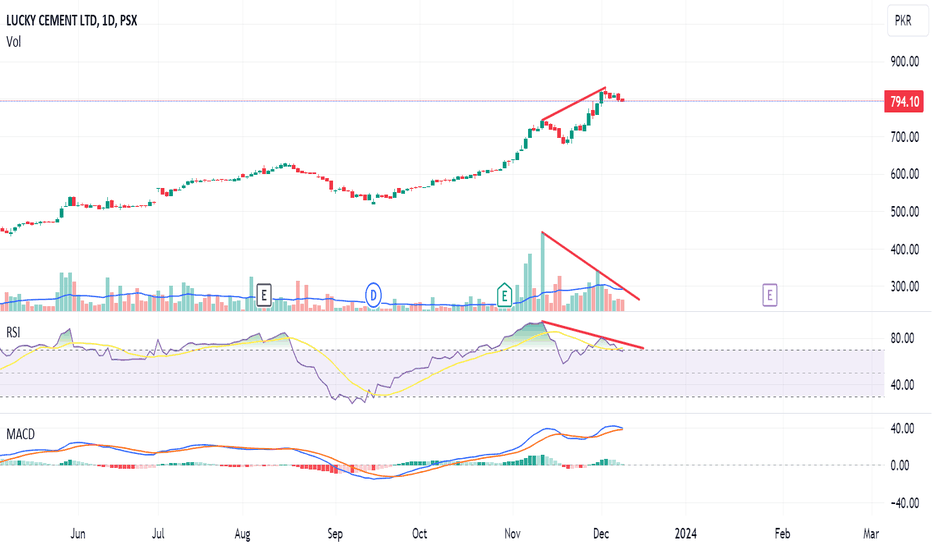
Task: Click the MACD indicator label
Action: coord(20,434)
